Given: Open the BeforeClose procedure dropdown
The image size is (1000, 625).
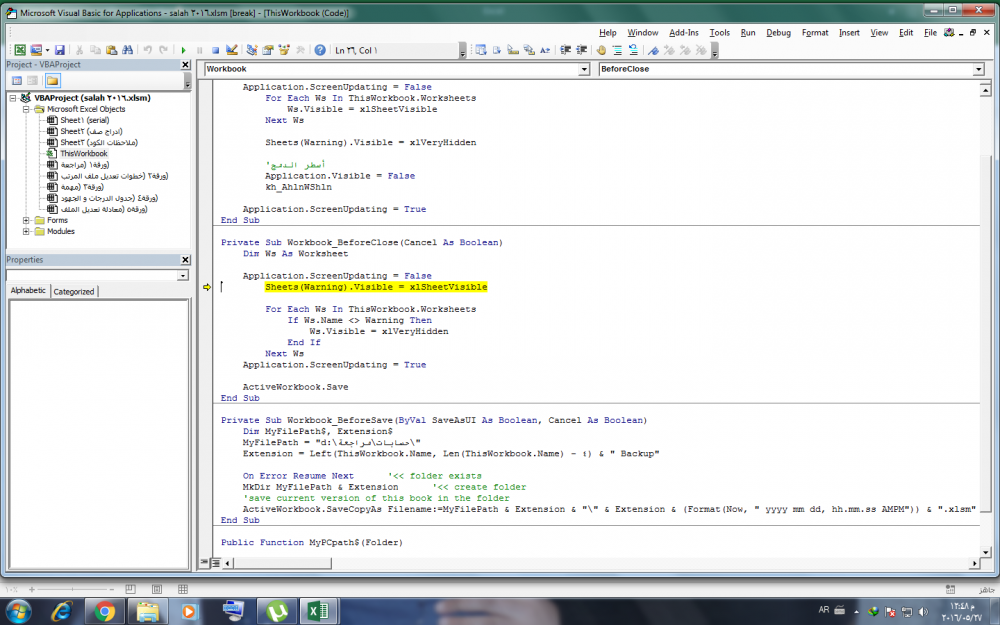Looking at the screenshot, I should (979, 69).
